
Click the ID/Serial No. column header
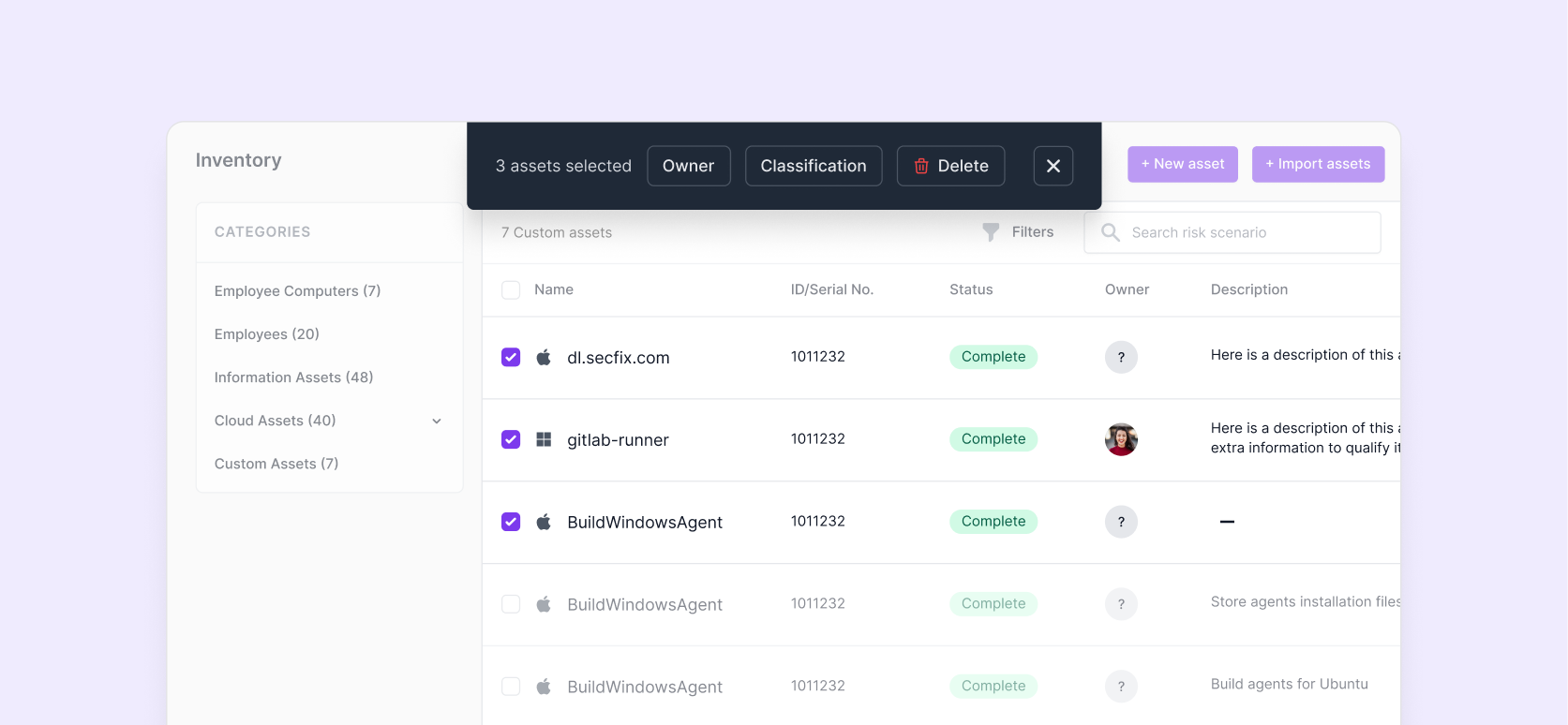832,290
